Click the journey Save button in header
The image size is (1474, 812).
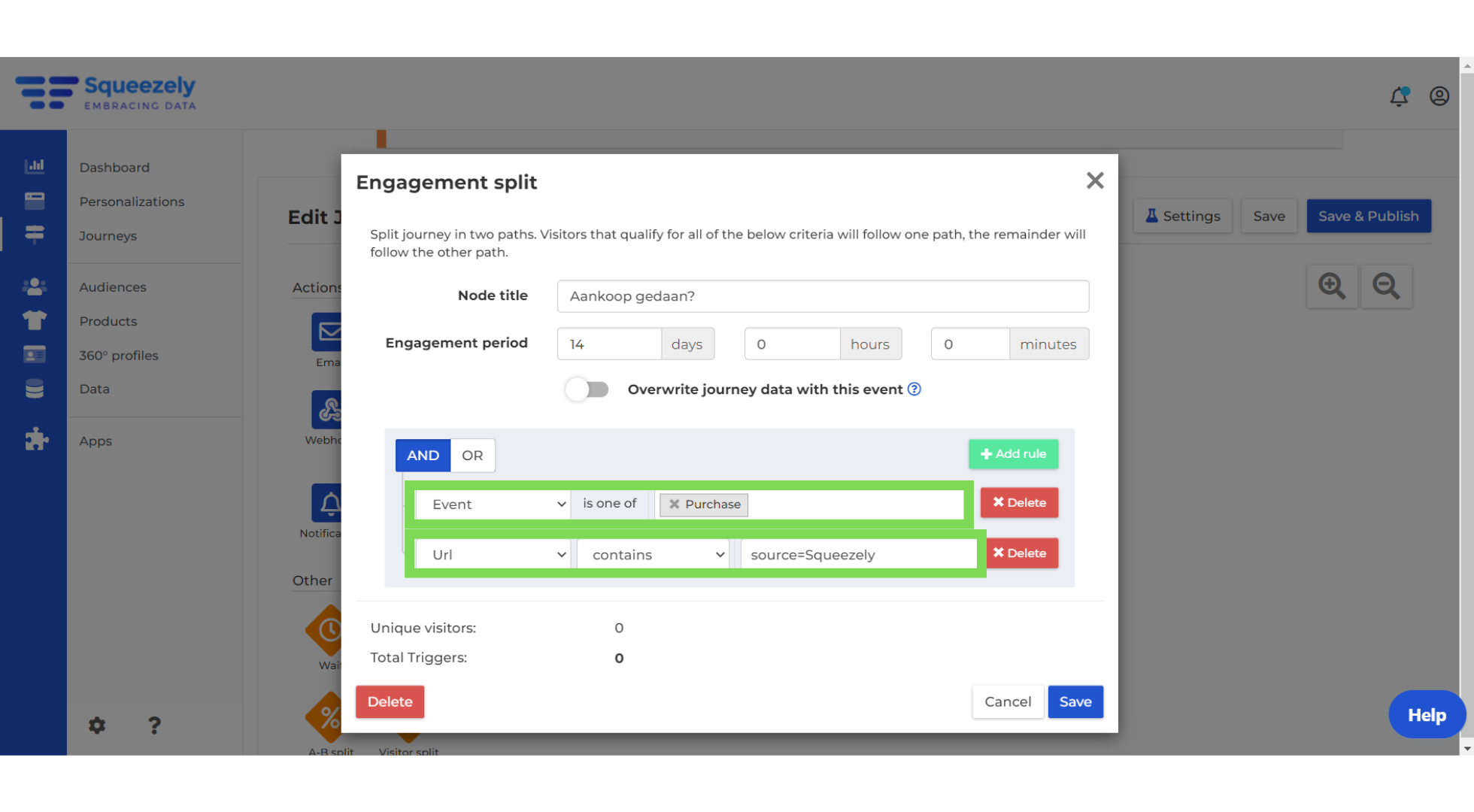click(1269, 216)
